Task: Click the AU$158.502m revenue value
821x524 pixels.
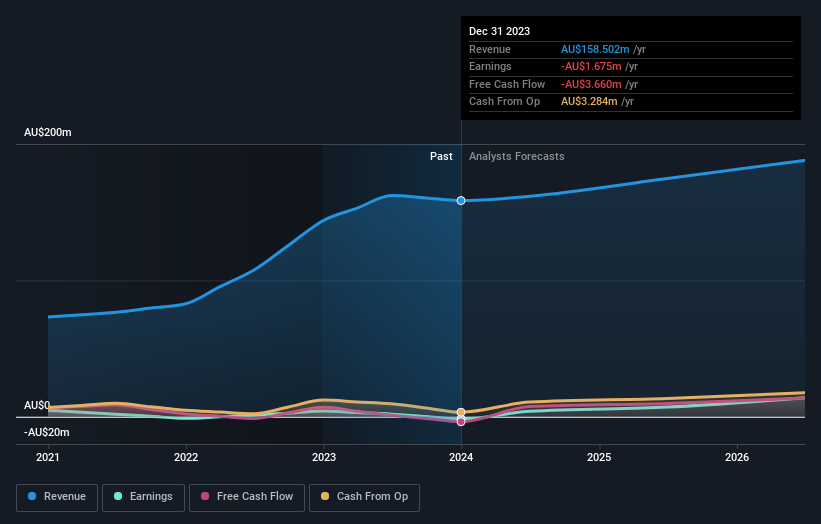Action: [595, 49]
